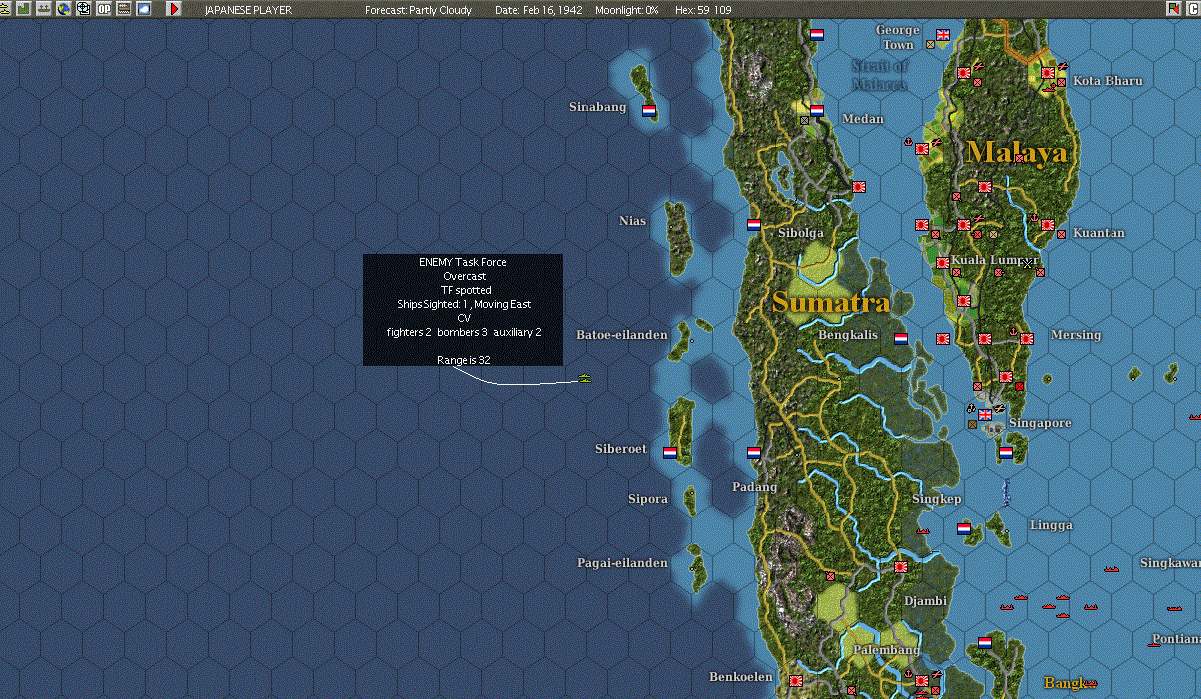Click the Malaya region label
Screen dimensions: 1201x699
[x=1017, y=152]
